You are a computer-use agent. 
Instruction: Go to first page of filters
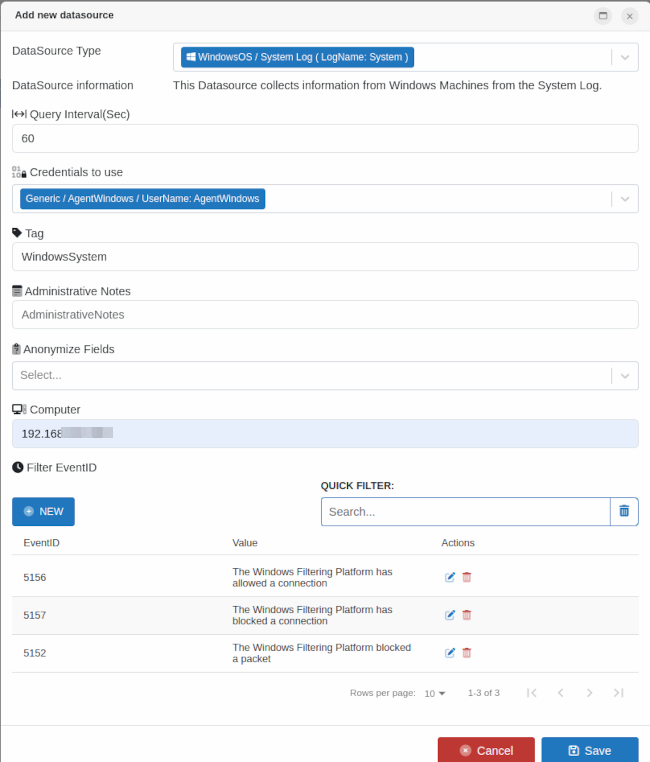pyautogui.click(x=531, y=693)
